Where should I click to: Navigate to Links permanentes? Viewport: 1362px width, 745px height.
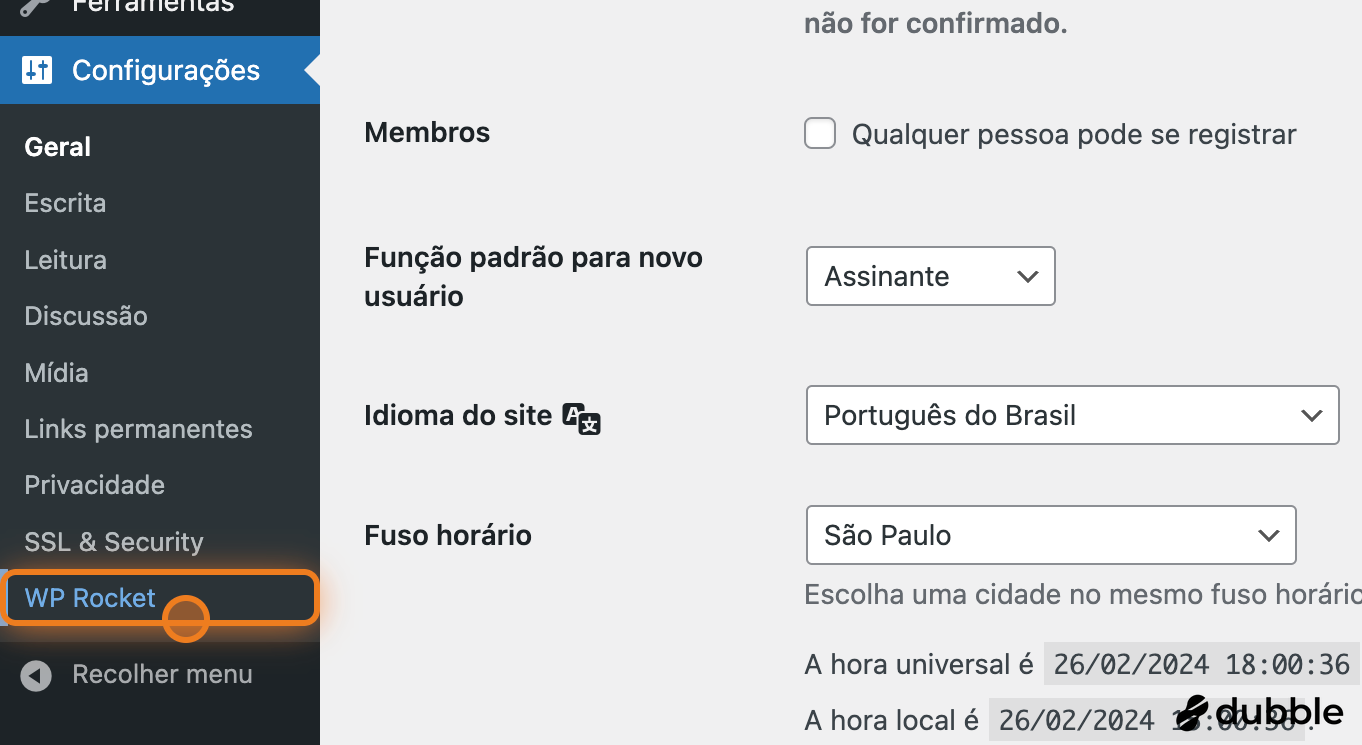(138, 429)
